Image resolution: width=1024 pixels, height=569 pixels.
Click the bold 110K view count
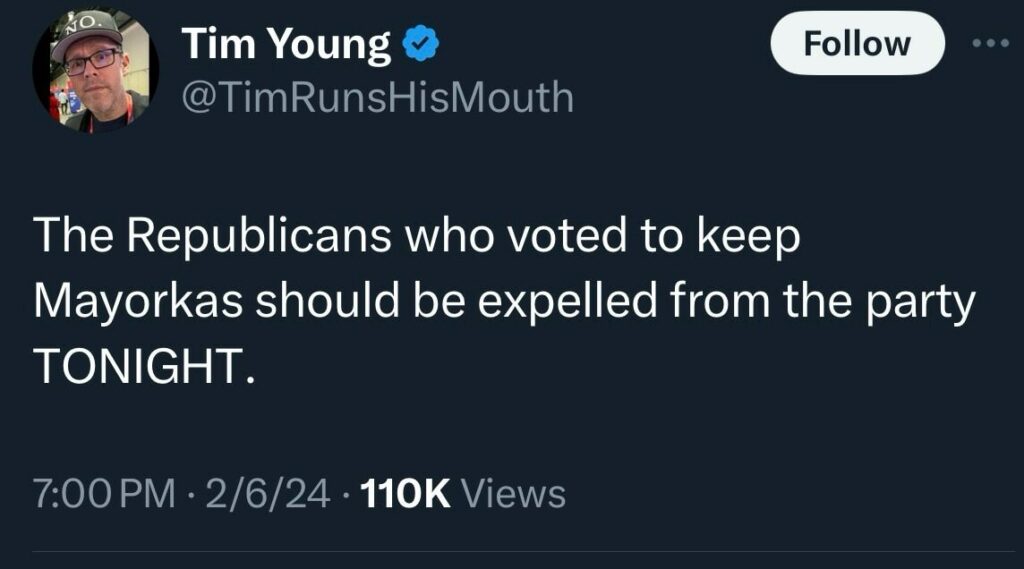tap(406, 493)
